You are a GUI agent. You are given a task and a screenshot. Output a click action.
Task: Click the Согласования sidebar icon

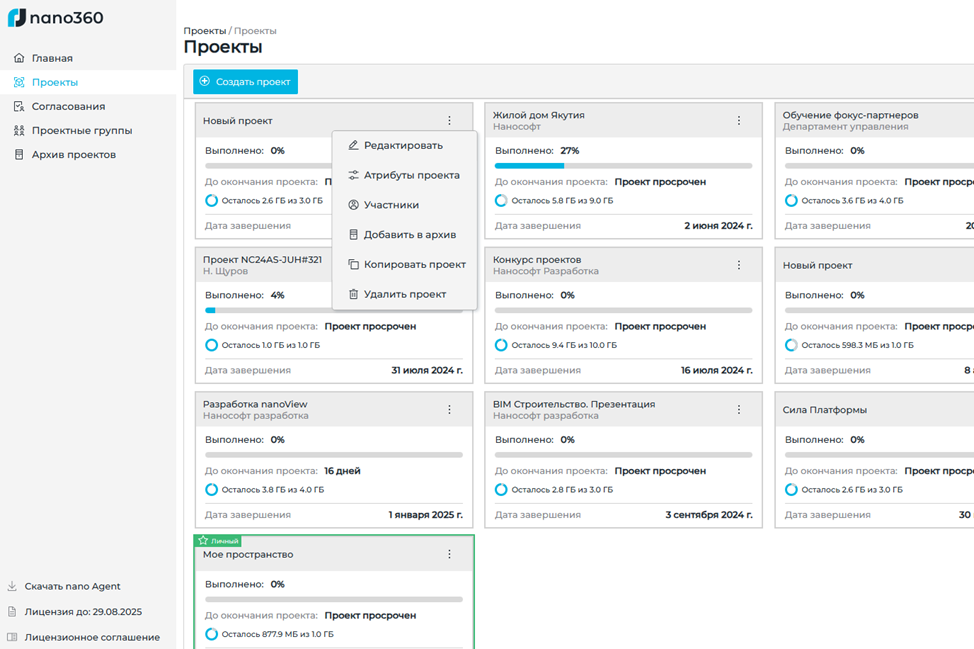pos(19,106)
